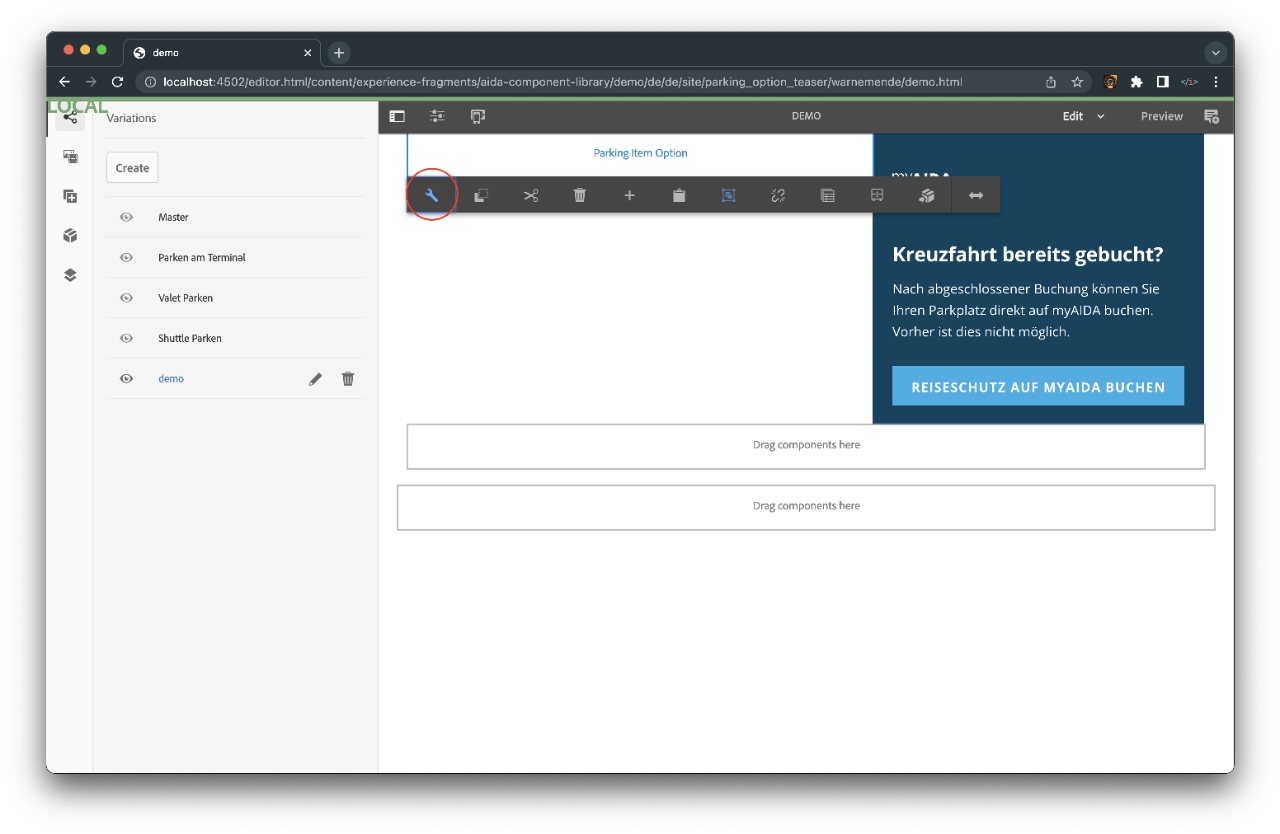Open the Components cube icon in side rail
The image size is (1280, 834).
(x=70, y=236)
